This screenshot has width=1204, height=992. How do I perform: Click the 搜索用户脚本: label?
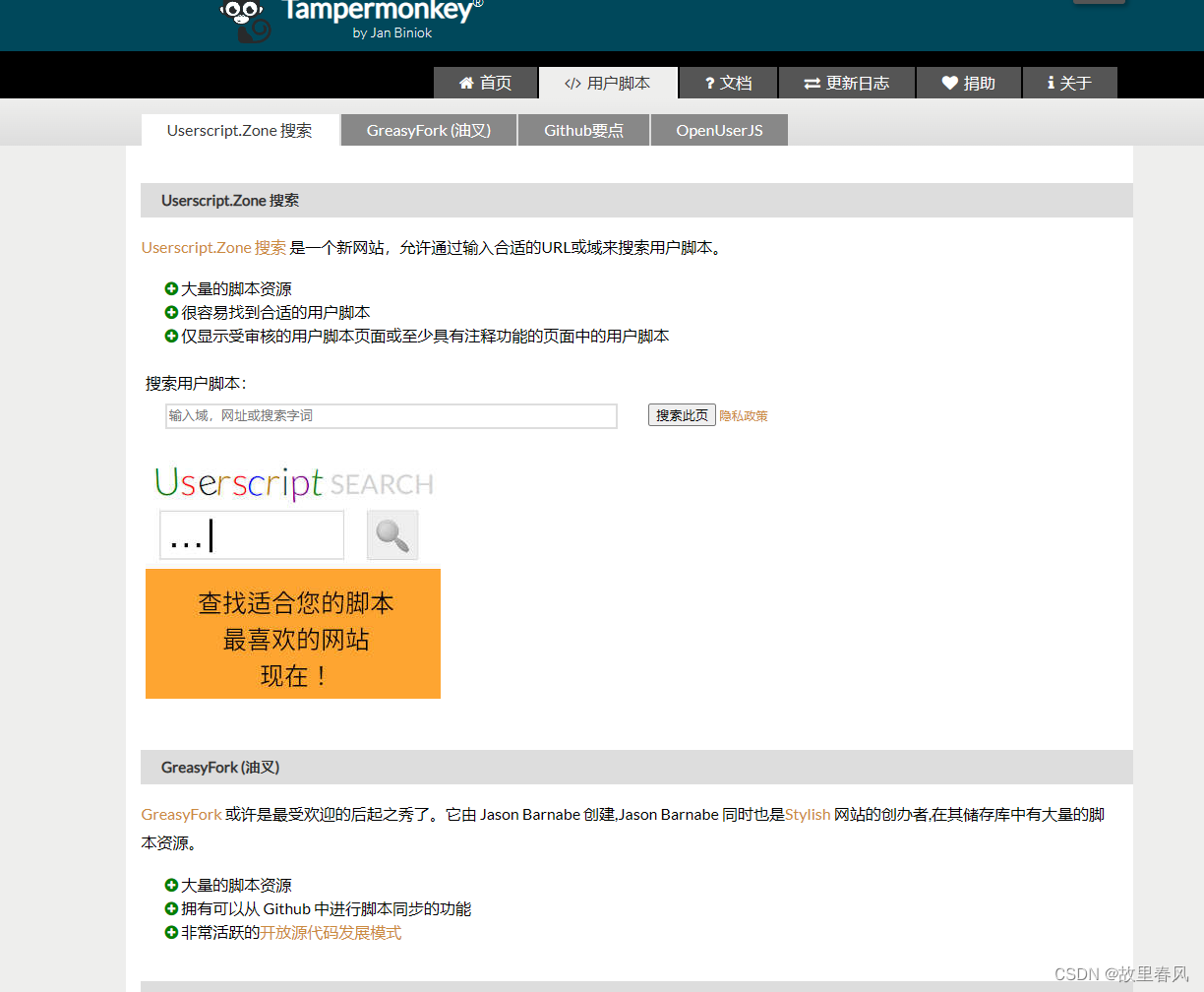[196, 384]
